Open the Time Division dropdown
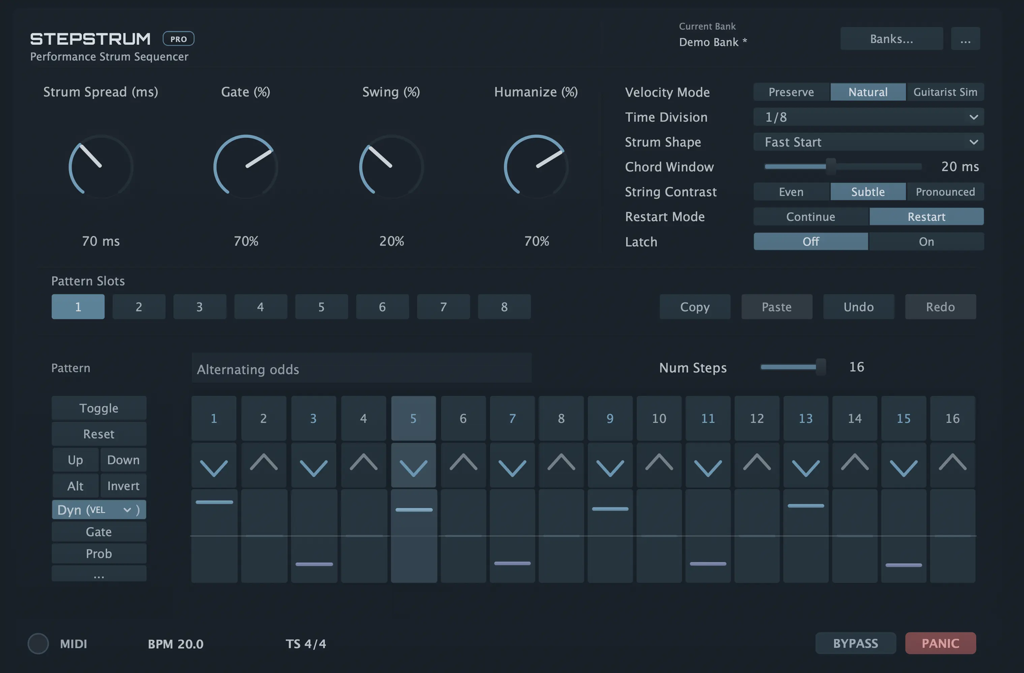The image size is (1024, 673). click(869, 117)
